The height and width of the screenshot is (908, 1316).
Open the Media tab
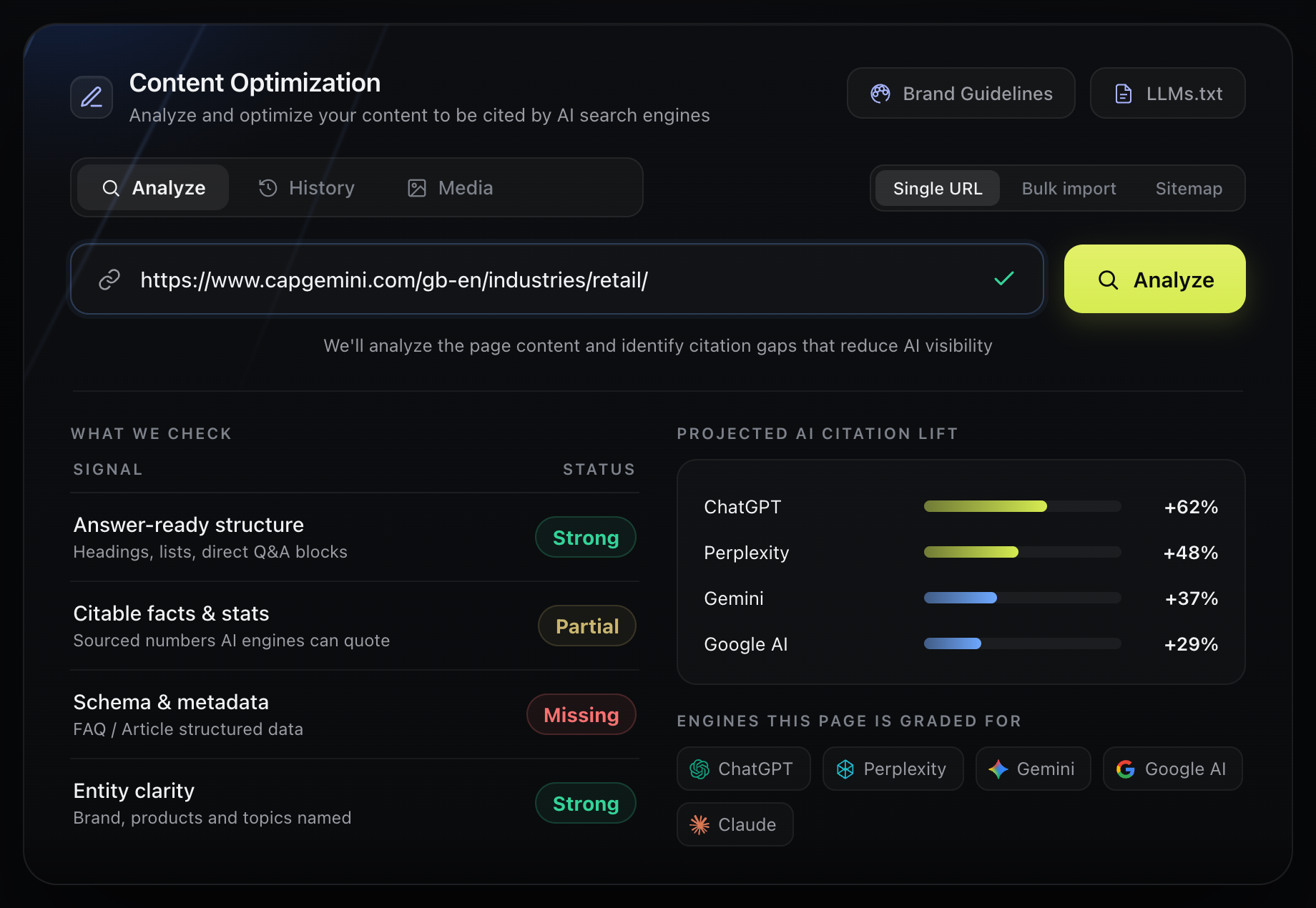coord(451,187)
